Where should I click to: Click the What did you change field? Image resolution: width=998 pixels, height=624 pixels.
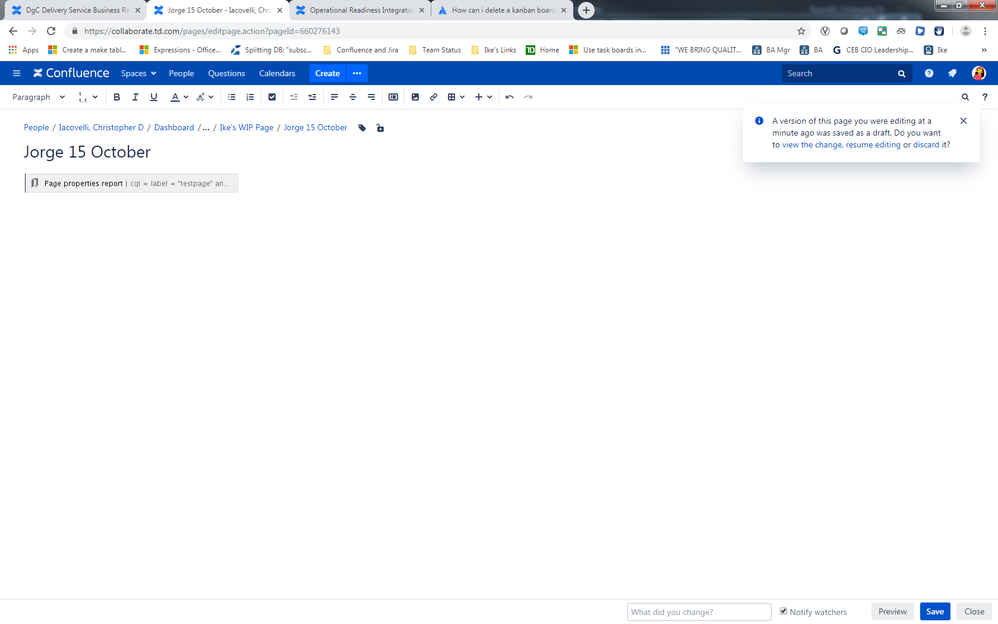pos(699,612)
